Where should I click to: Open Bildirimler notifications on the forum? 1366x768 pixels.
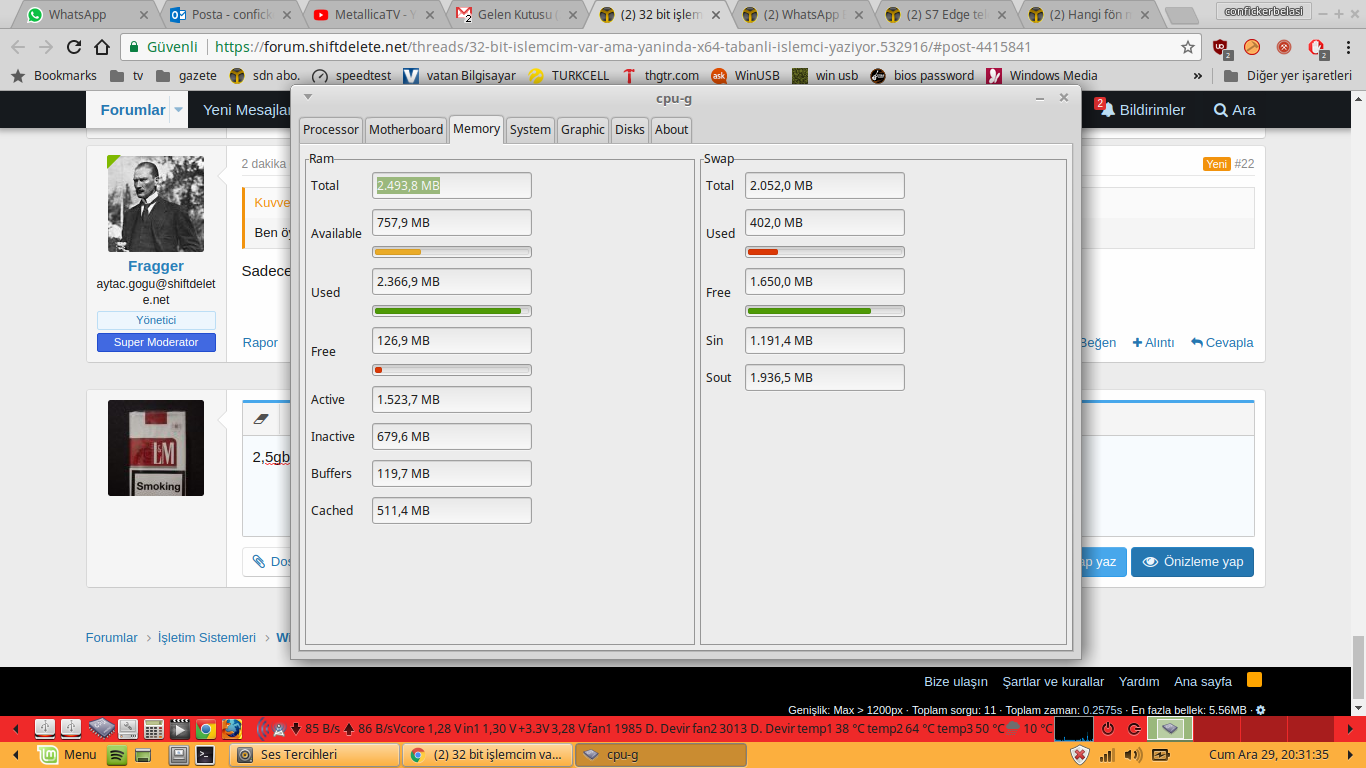point(1143,110)
